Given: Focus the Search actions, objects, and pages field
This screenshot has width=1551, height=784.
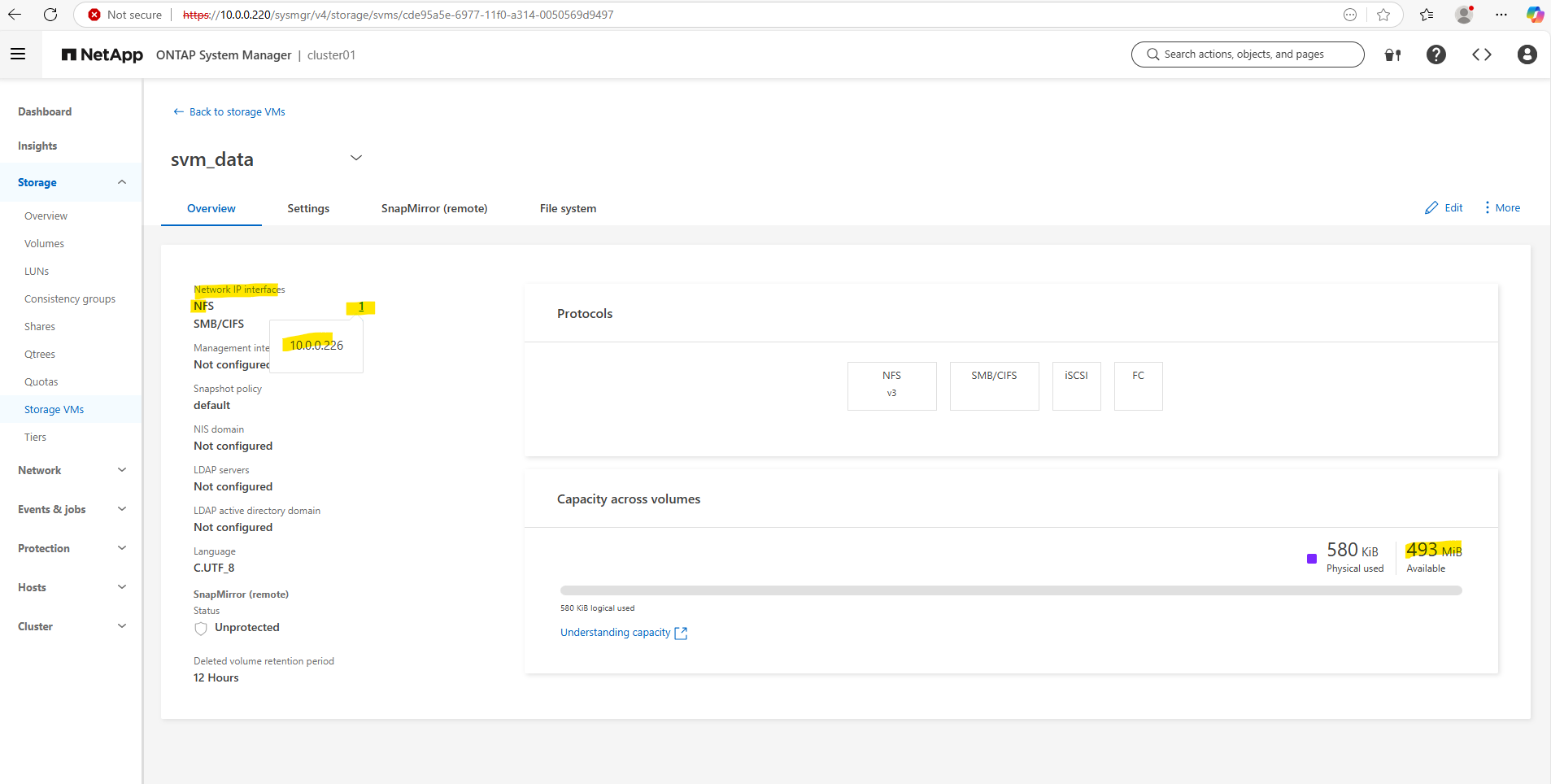Looking at the screenshot, I should point(1248,54).
